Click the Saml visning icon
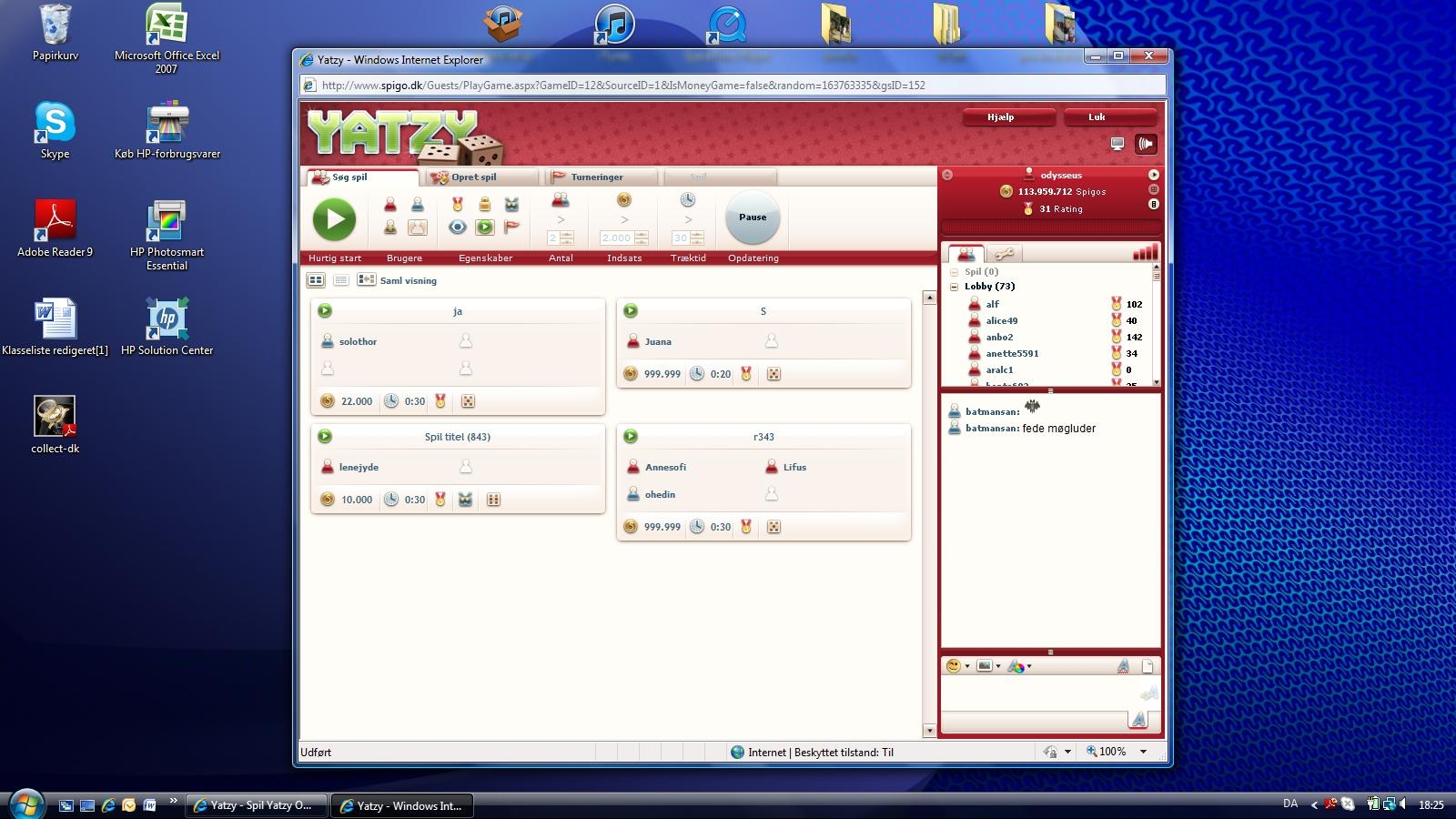 click(366, 280)
